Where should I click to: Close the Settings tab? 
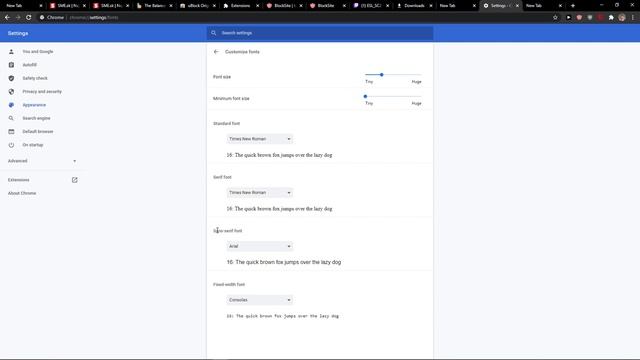tap(517, 6)
